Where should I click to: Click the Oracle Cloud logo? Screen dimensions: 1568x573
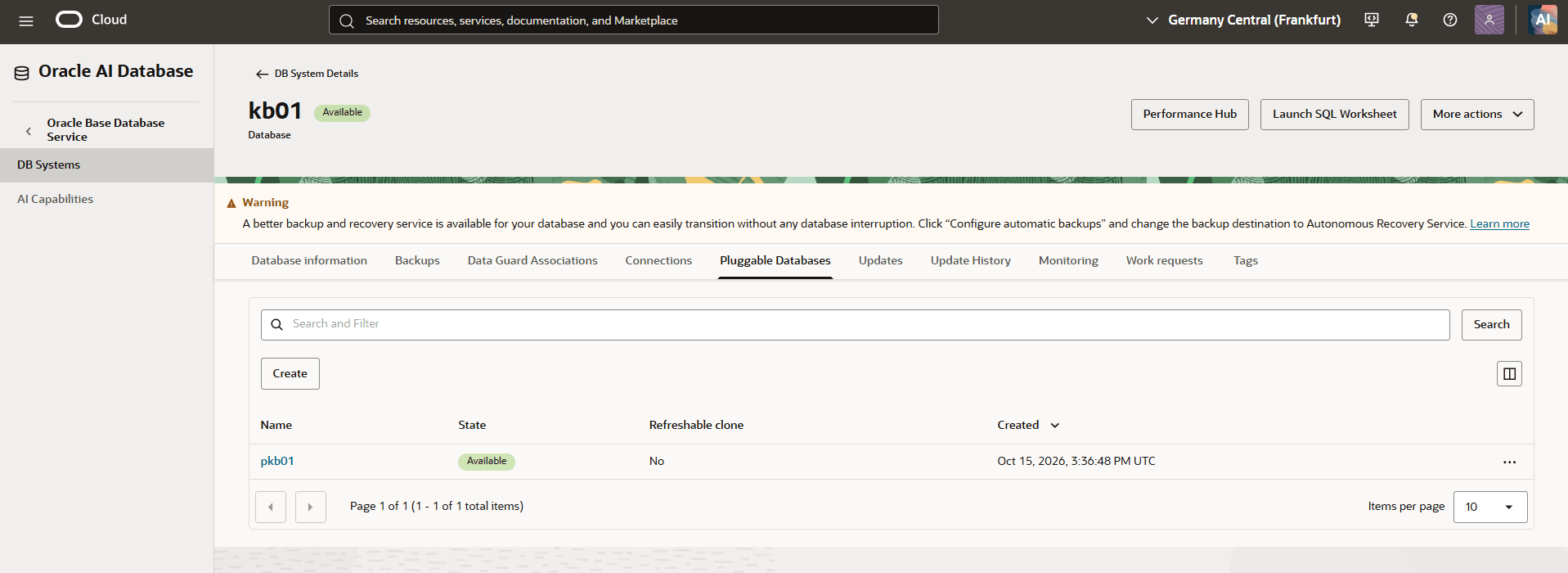(91, 20)
